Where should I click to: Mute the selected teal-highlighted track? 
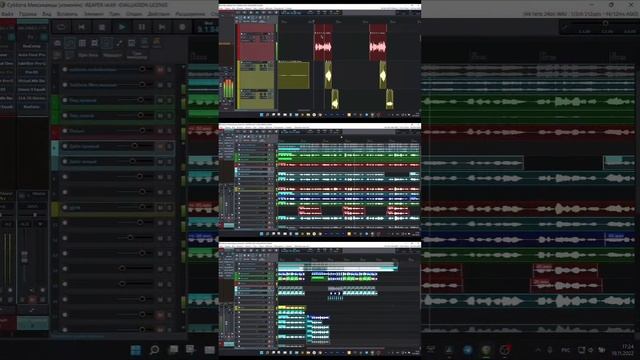[x=160, y=146]
